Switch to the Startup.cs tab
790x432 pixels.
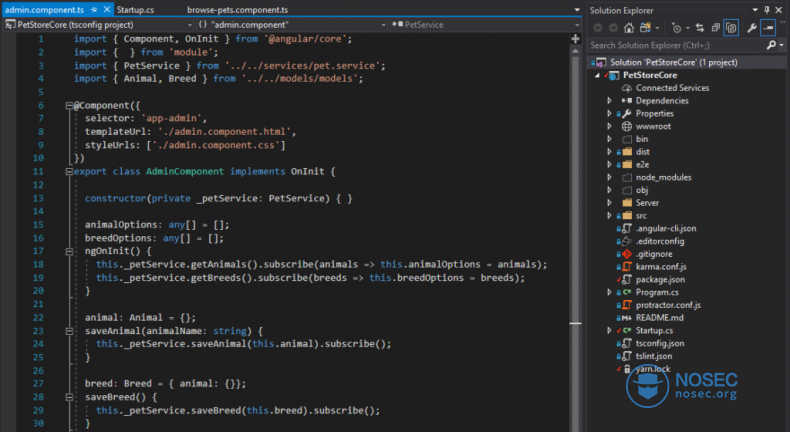click(136, 10)
